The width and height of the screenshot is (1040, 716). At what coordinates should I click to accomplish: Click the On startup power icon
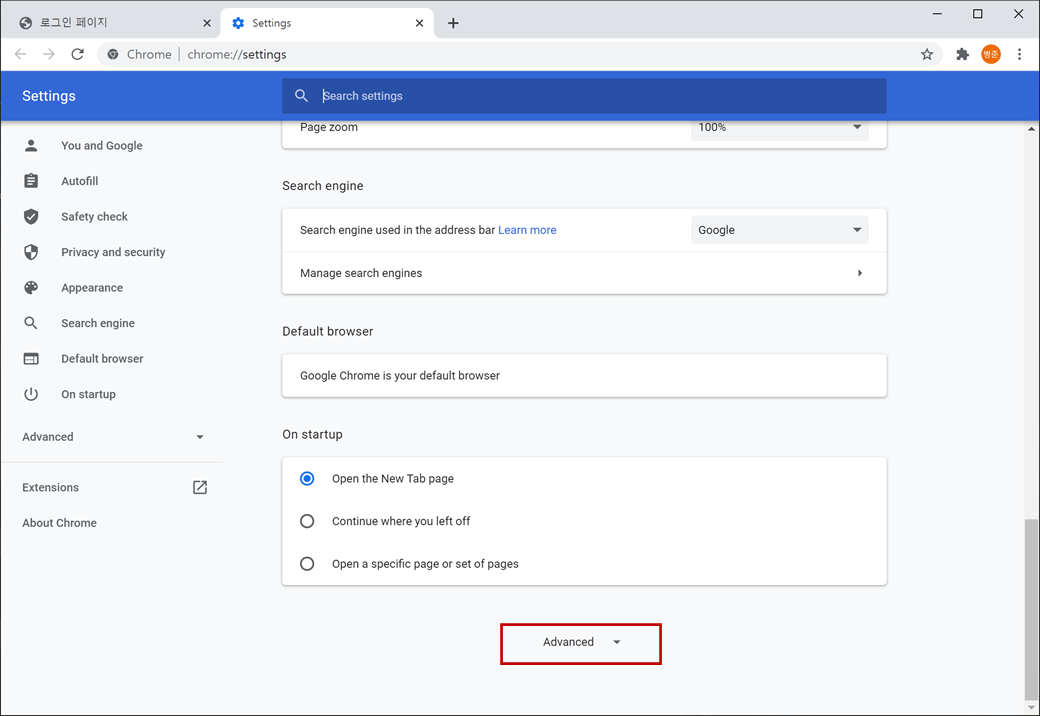tap(31, 394)
